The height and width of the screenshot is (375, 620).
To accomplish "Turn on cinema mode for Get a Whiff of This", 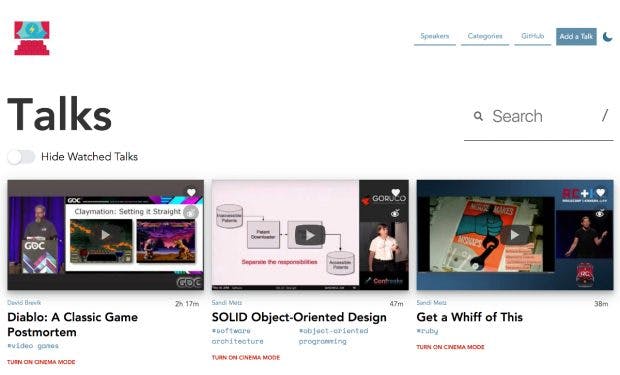I will point(450,347).
